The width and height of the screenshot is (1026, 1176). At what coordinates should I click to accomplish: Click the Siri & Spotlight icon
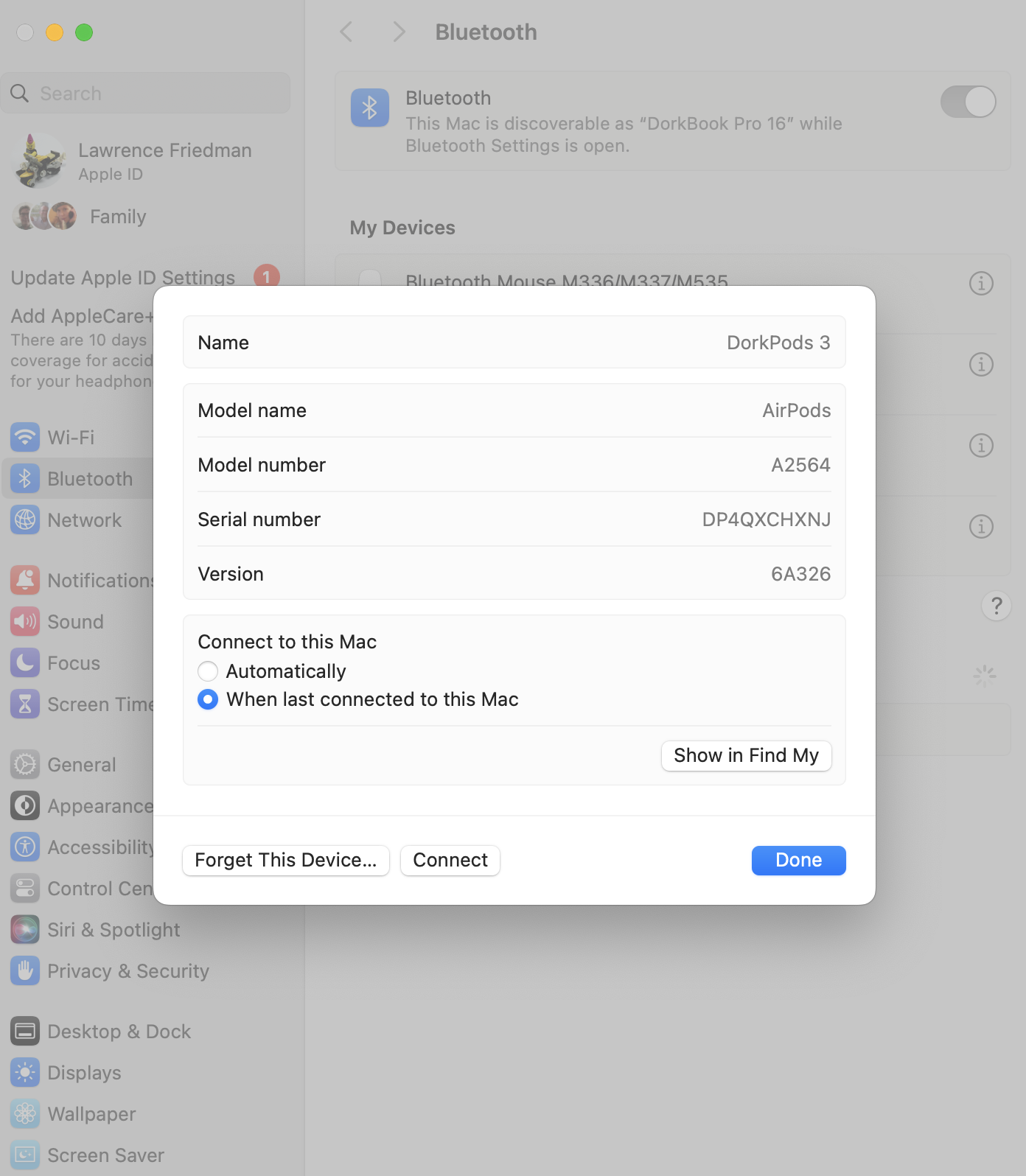point(25,929)
